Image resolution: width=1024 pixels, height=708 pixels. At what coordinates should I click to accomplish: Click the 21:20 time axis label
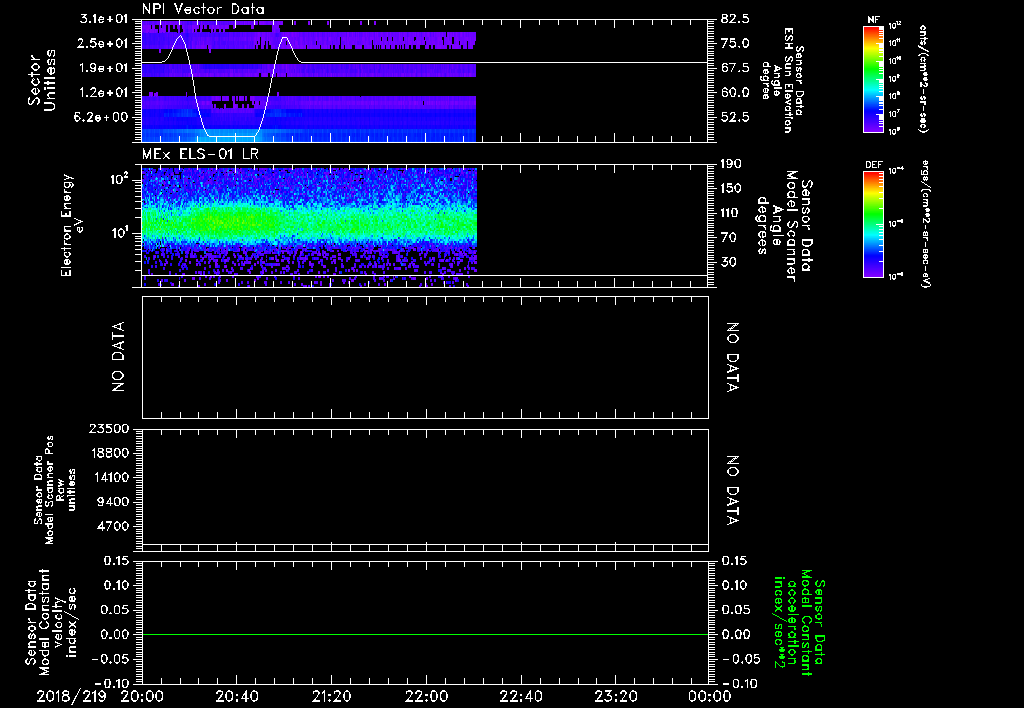[x=331, y=696]
